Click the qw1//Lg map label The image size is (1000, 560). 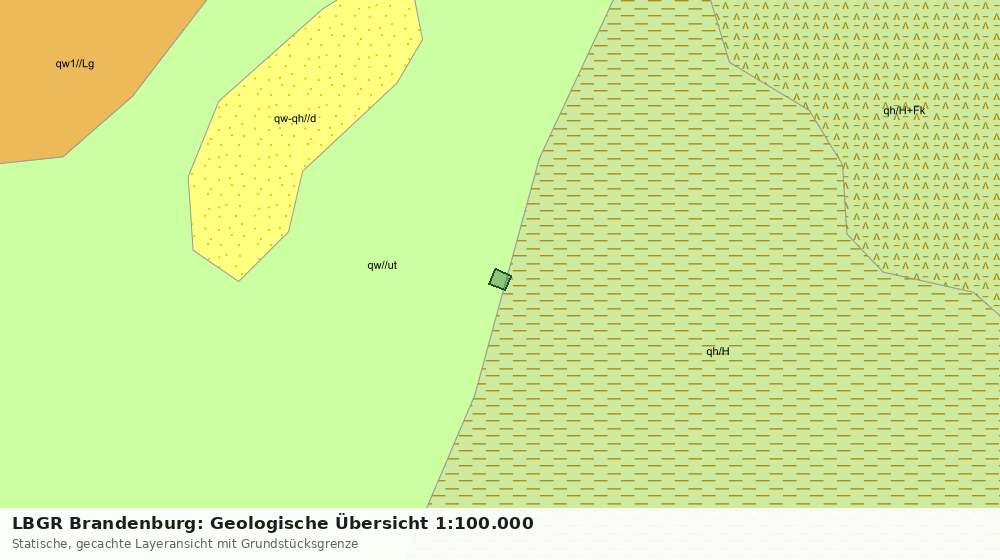pyautogui.click(x=75, y=64)
